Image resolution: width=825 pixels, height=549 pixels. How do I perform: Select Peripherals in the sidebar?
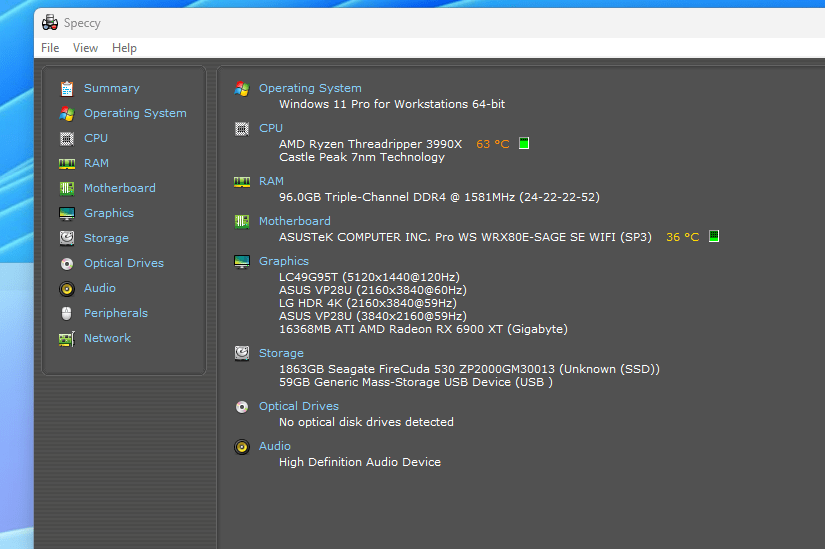116,313
